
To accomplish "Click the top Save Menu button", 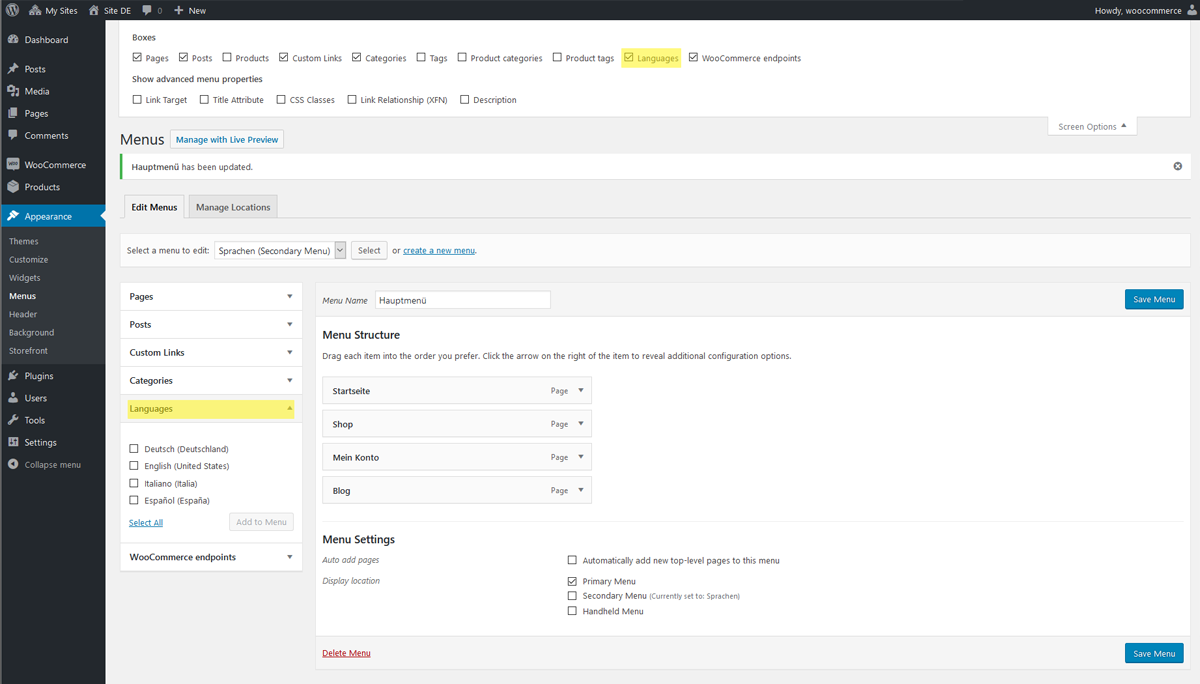I will click(x=1154, y=299).
